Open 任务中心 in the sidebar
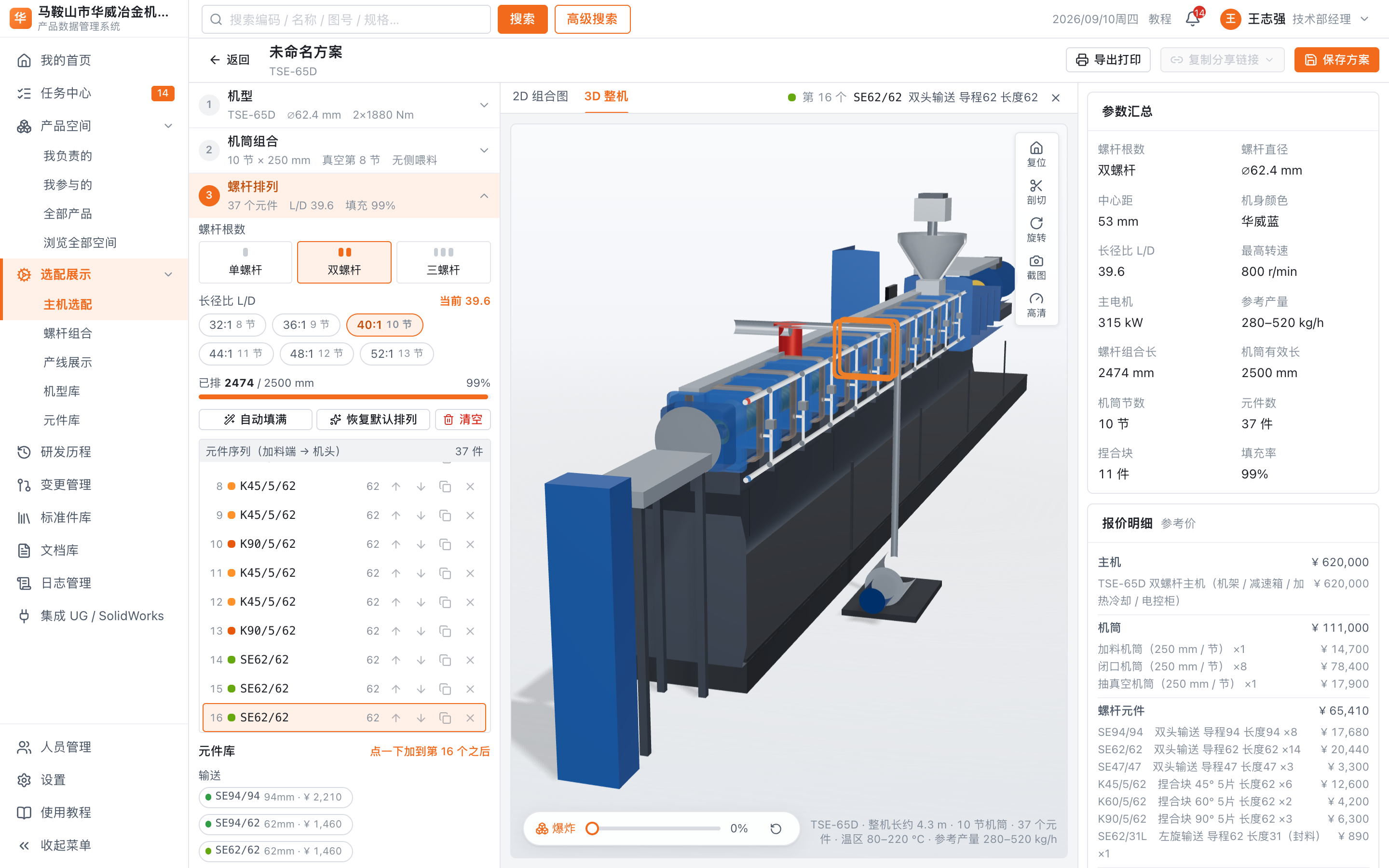 pyautogui.click(x=94, y=93)
